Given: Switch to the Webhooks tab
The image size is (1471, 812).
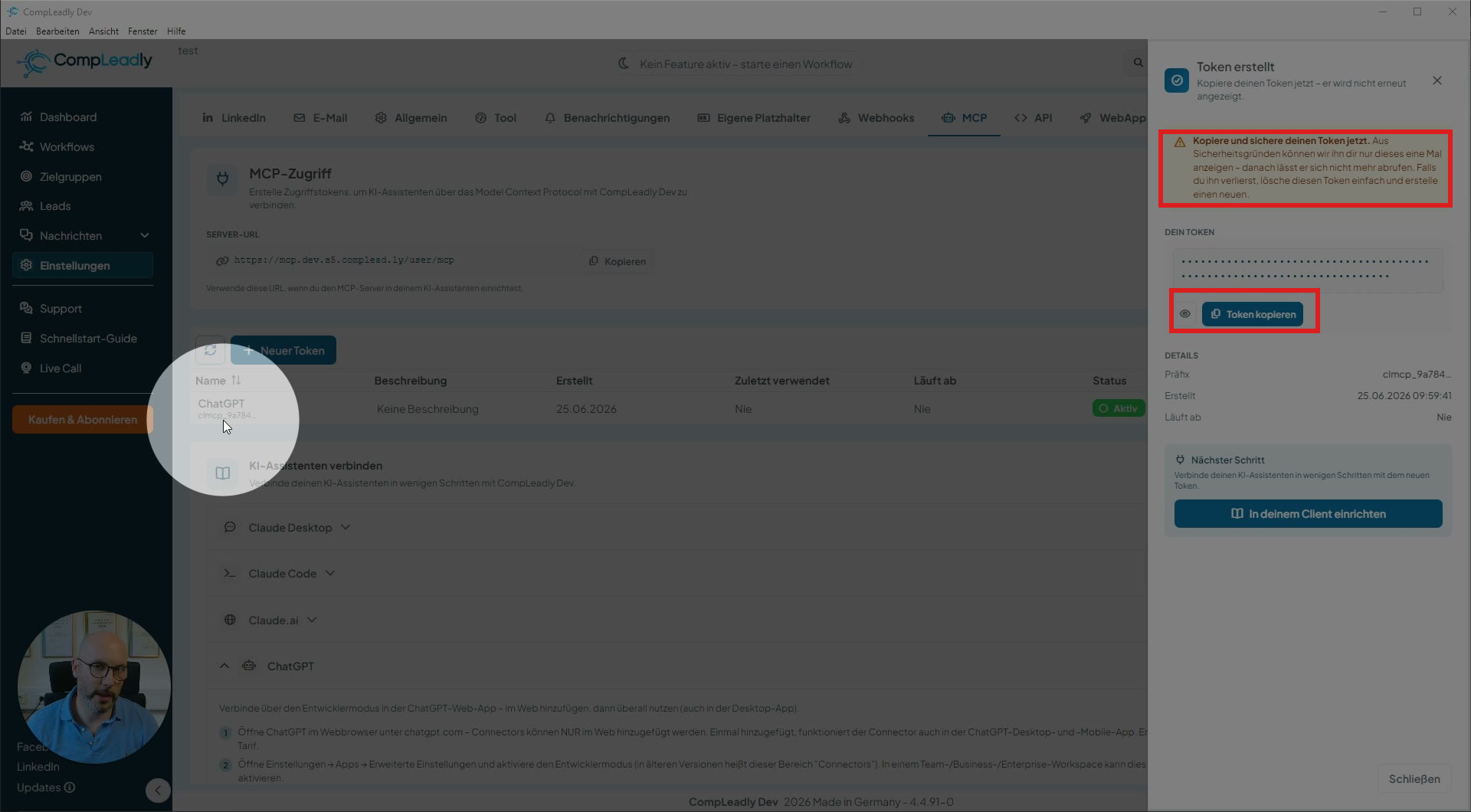Looking at the screenshot, I should [876, 118].
